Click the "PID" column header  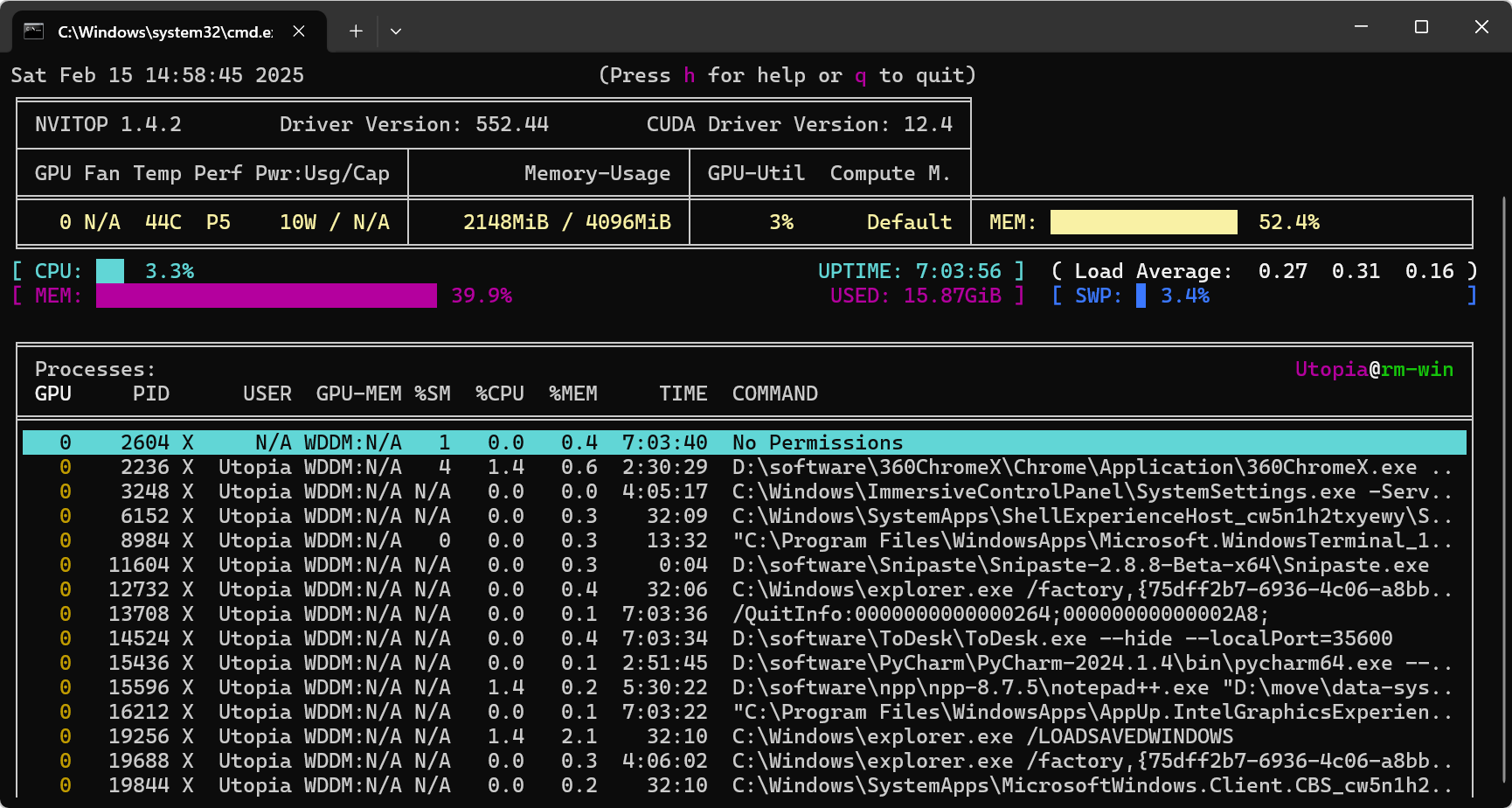pyautogui.click(x=151, y=394)
